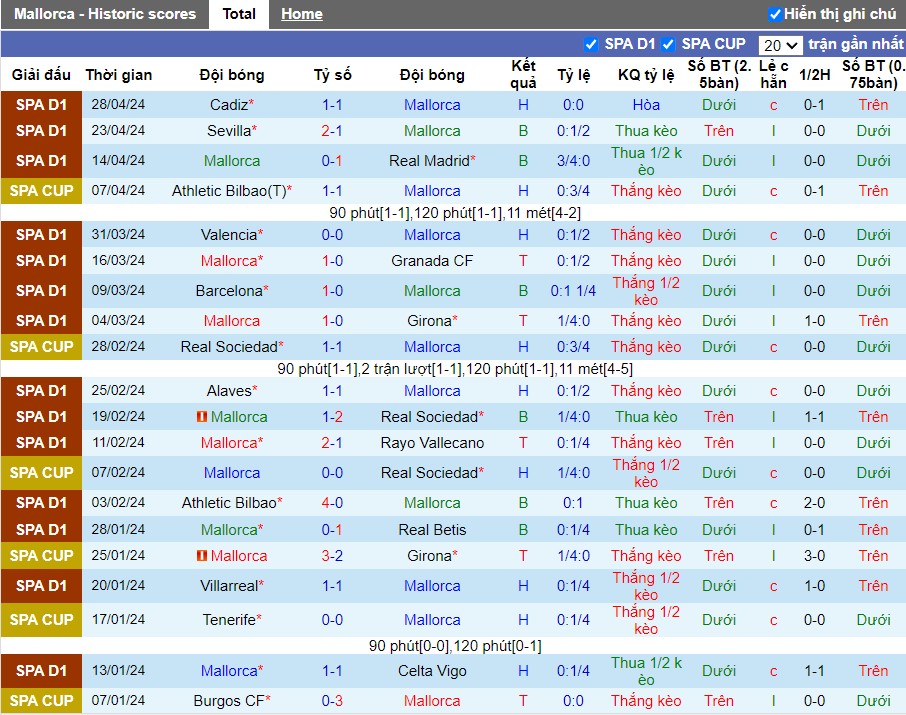Open Real Madrid team link
This screenshot has width=906, height=715.
click(429, 161)
